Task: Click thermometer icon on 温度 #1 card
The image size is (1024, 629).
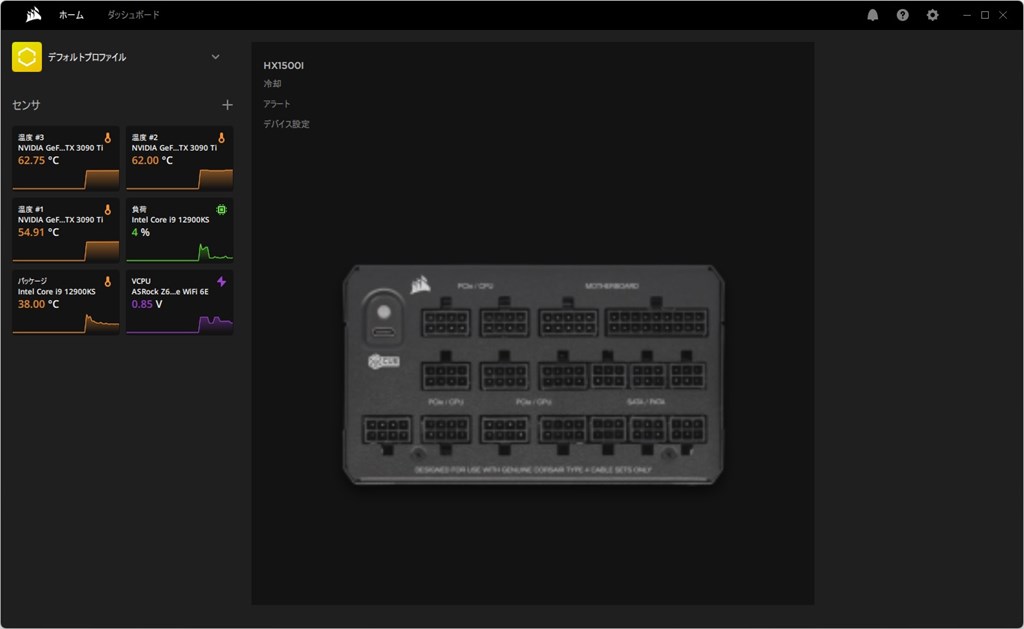Action: pos(108,210)
